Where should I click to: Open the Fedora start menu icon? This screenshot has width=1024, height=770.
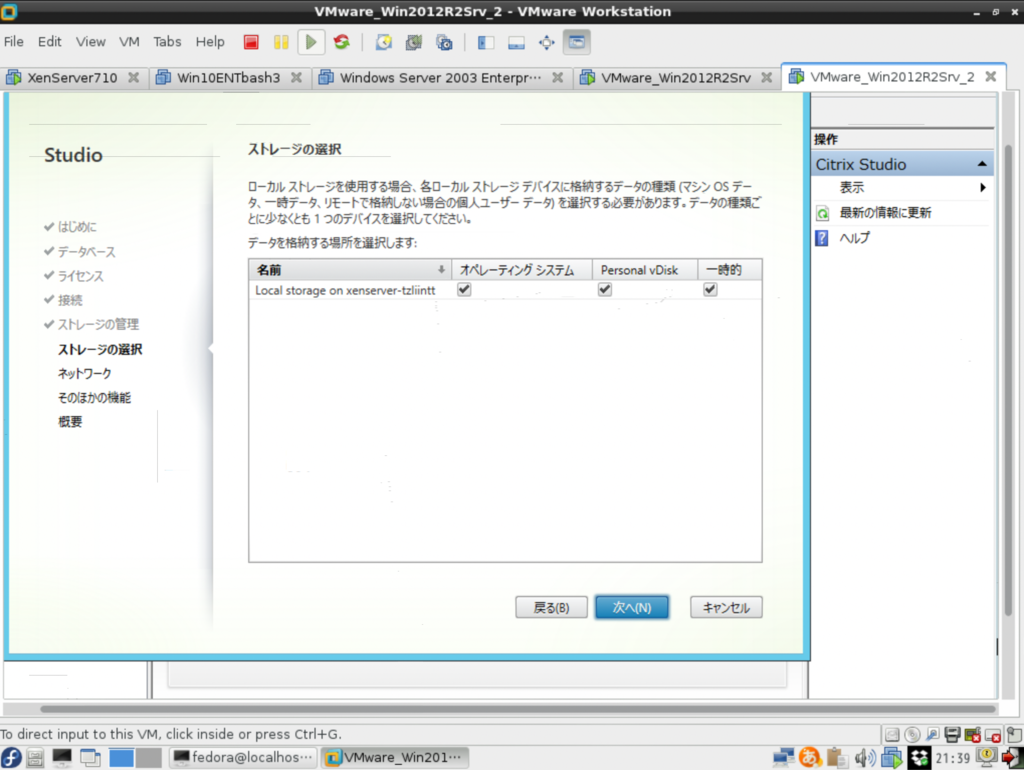[11, 758]
